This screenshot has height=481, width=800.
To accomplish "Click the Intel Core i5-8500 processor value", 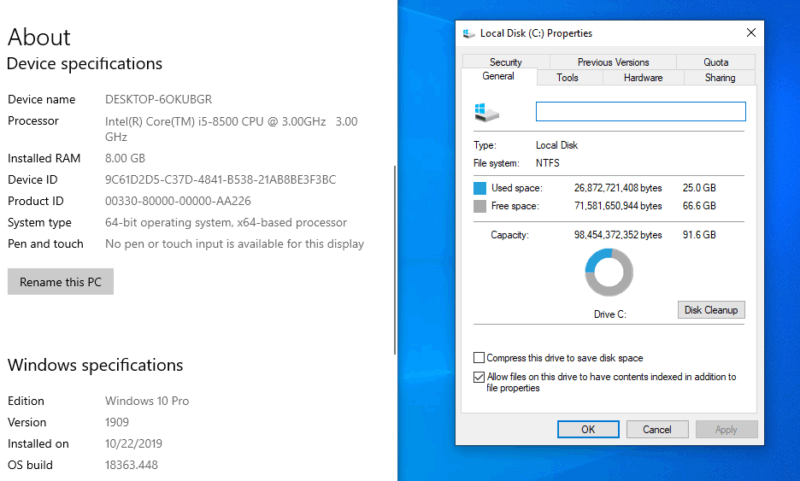I will [231, 129].
